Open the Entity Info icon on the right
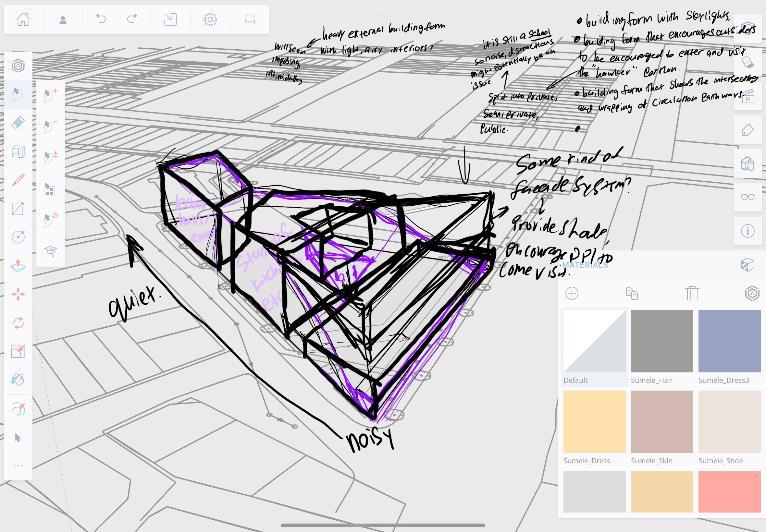 coord(748,231)
